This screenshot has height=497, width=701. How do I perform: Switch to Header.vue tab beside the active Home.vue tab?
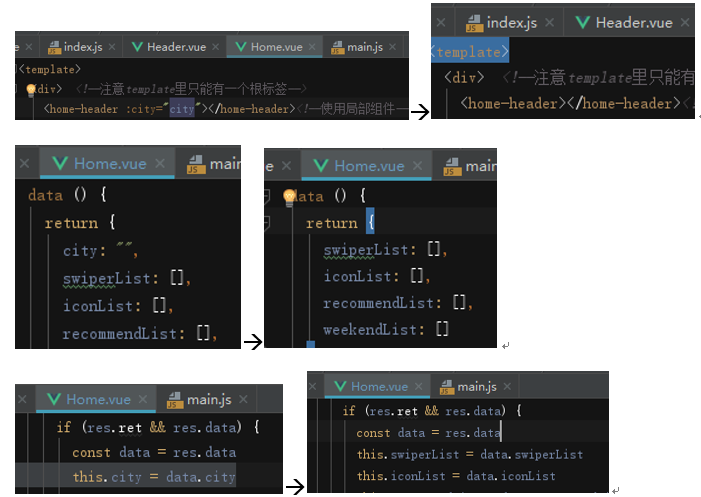click(169, 47)
